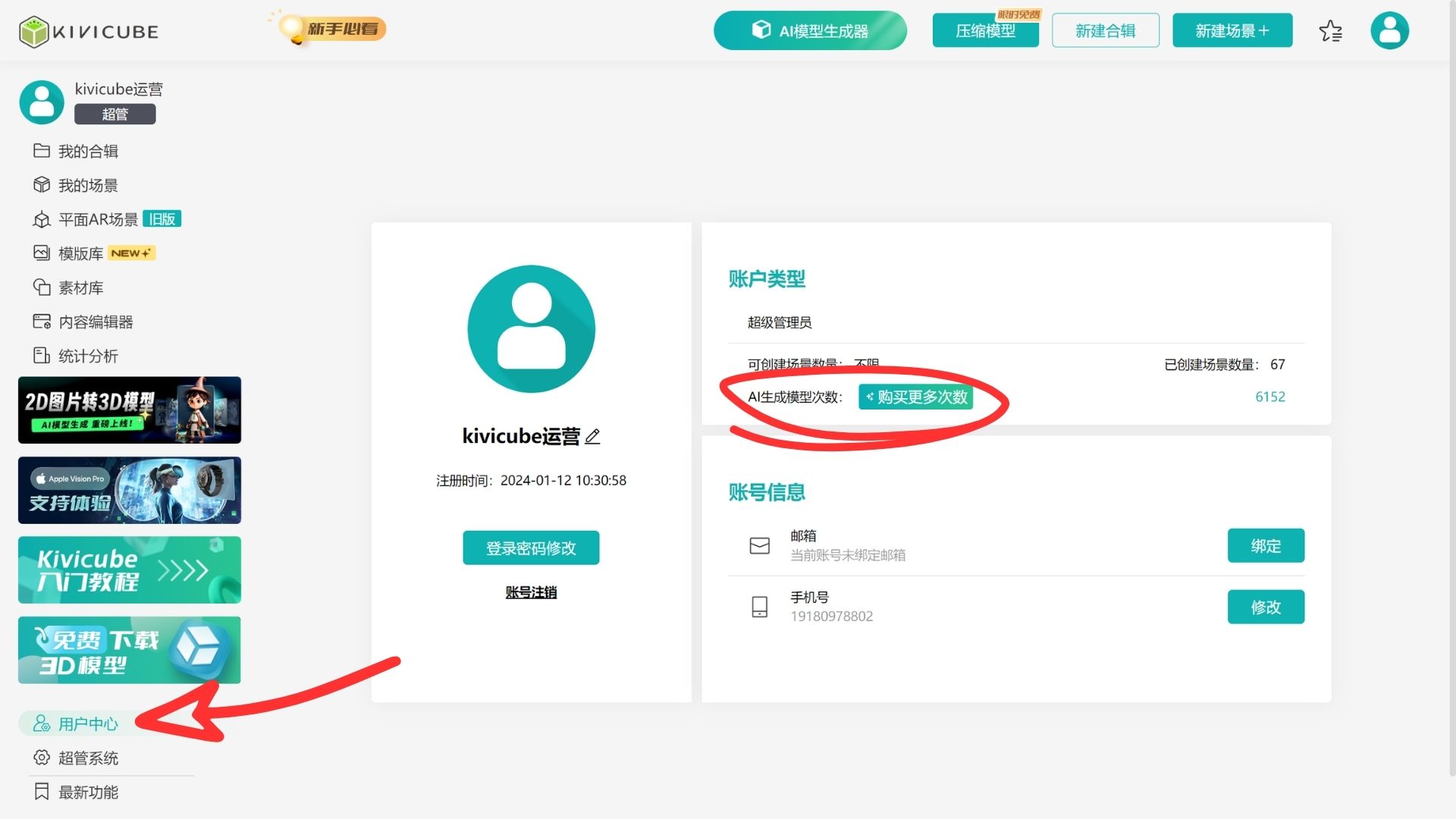The height and width of the screenshot is (819, 1456).
Task: Open the Kivicube 入门教程 banner
Action: (x=130, y=570)
